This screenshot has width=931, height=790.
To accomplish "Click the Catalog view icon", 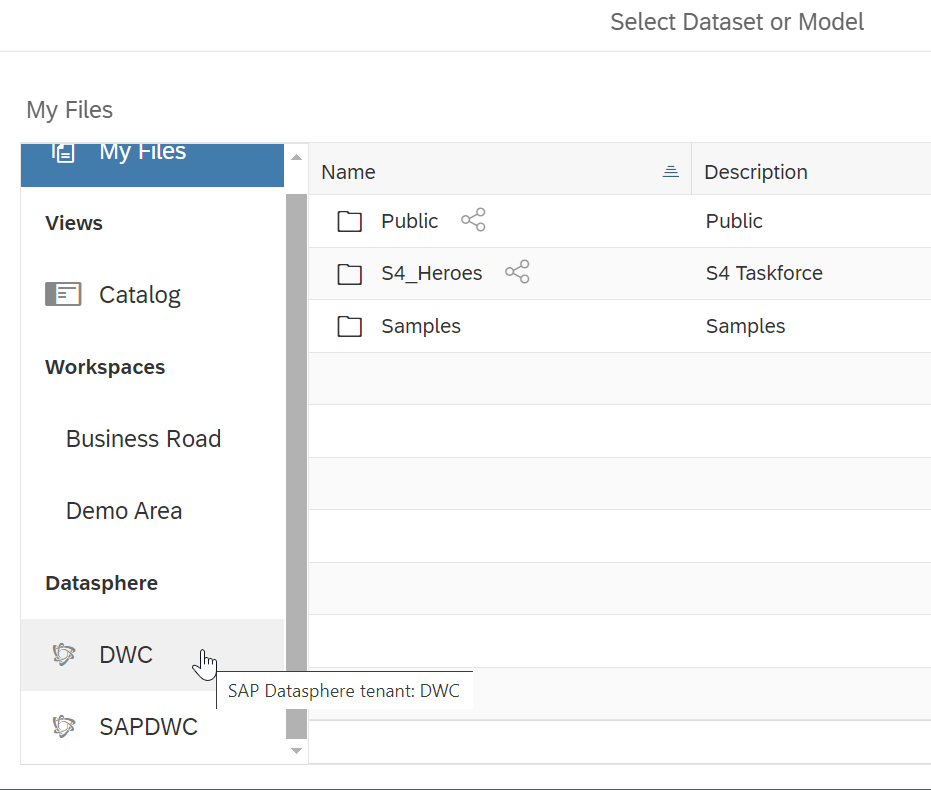I will [63, 295].
